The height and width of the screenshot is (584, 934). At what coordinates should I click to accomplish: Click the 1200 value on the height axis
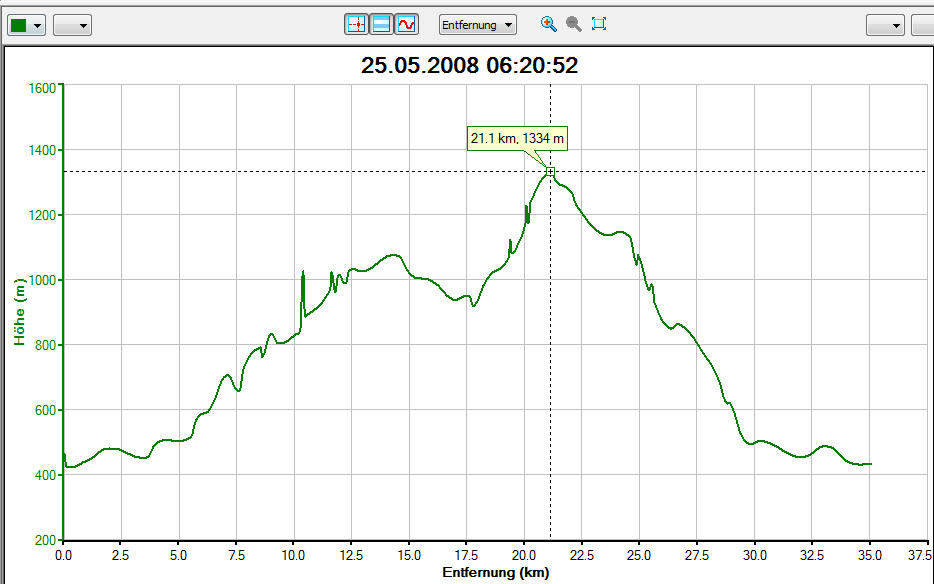pos(42,215)
